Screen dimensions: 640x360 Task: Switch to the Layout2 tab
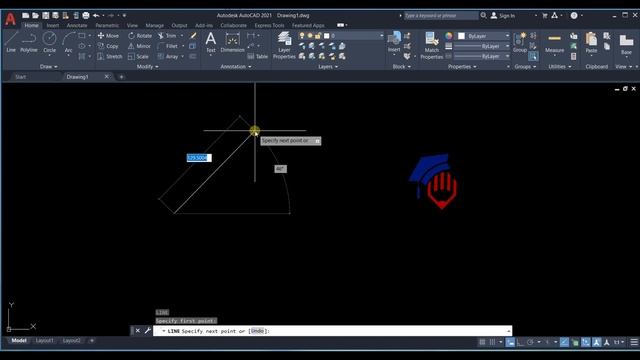coord(72,340)
